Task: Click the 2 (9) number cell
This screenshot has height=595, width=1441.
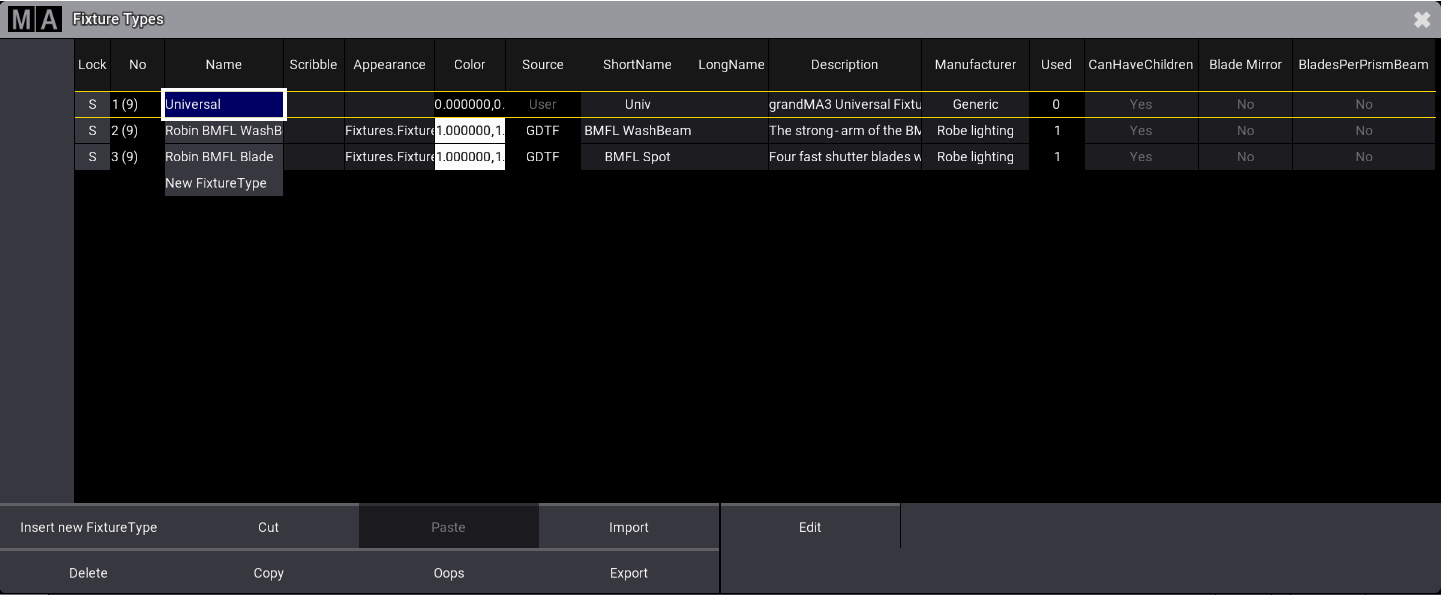Action: [x=138, y=131]
